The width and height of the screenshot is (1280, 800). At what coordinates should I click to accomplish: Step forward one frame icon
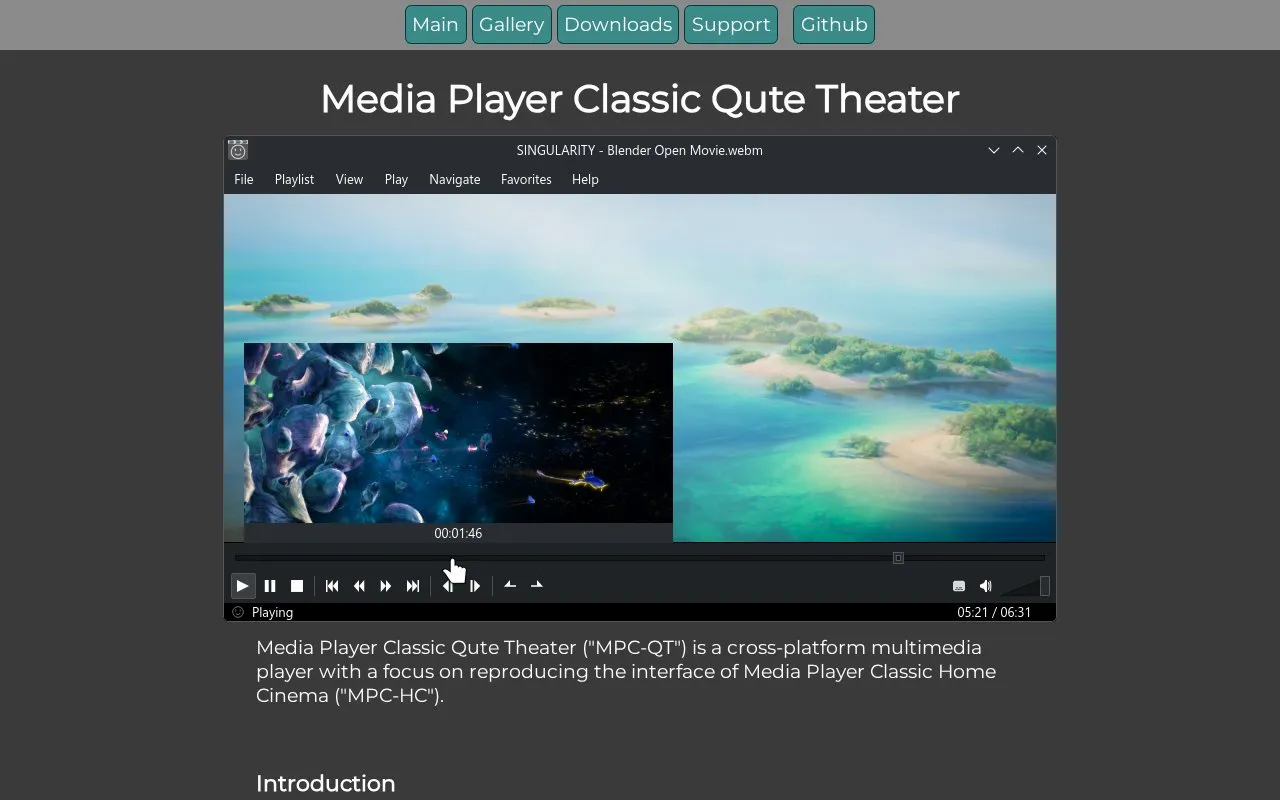[x=475, y=586]
